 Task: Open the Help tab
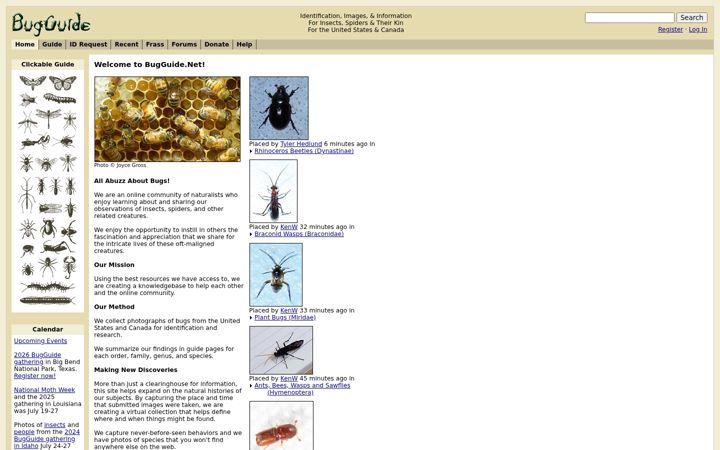click(244, 45)
